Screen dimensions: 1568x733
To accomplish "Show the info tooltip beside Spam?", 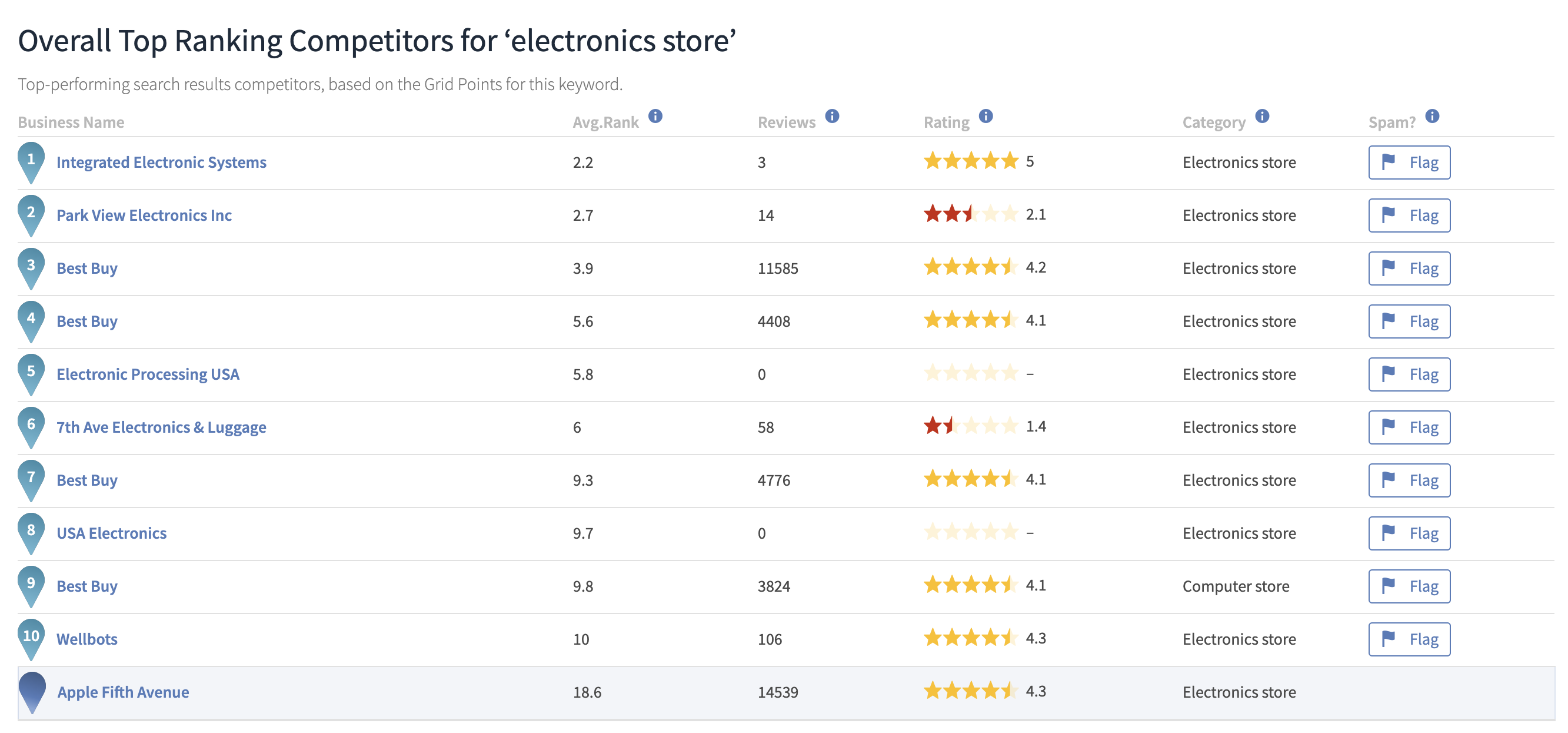I will click(x=1432, y=116).
